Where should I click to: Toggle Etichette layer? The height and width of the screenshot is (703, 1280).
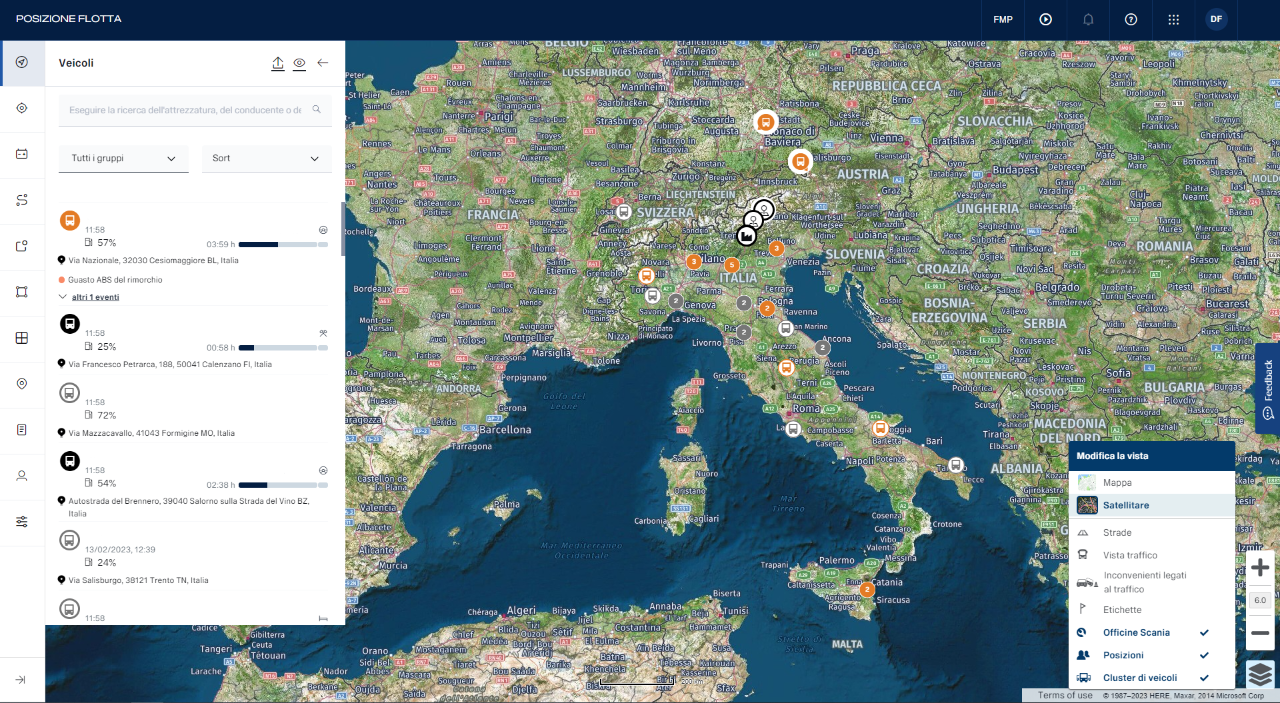coord(1152,610)
